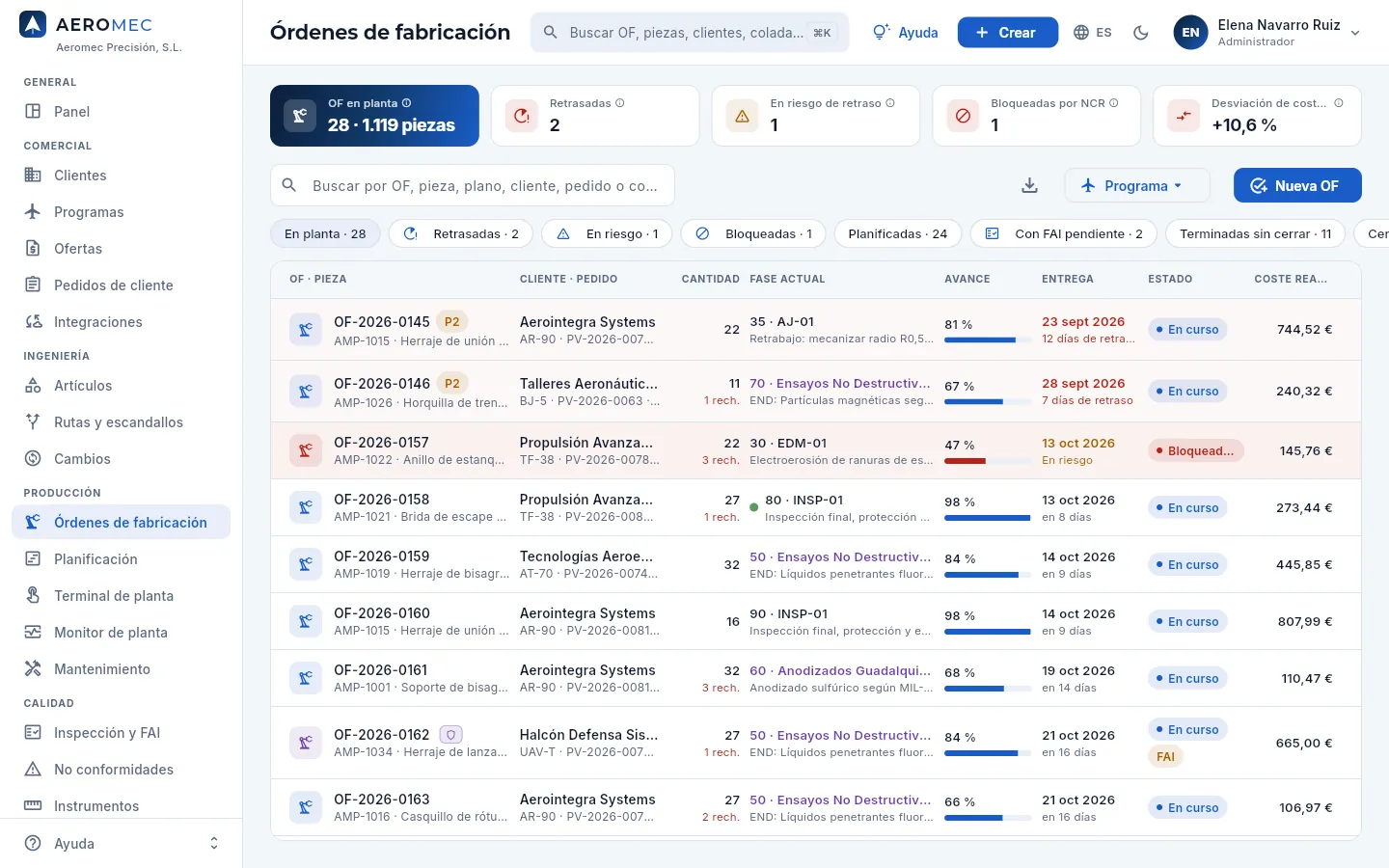Open Integraciones in sidebar
The width and height of the screenshot is (1389, 868).
(x=121, y=322)
